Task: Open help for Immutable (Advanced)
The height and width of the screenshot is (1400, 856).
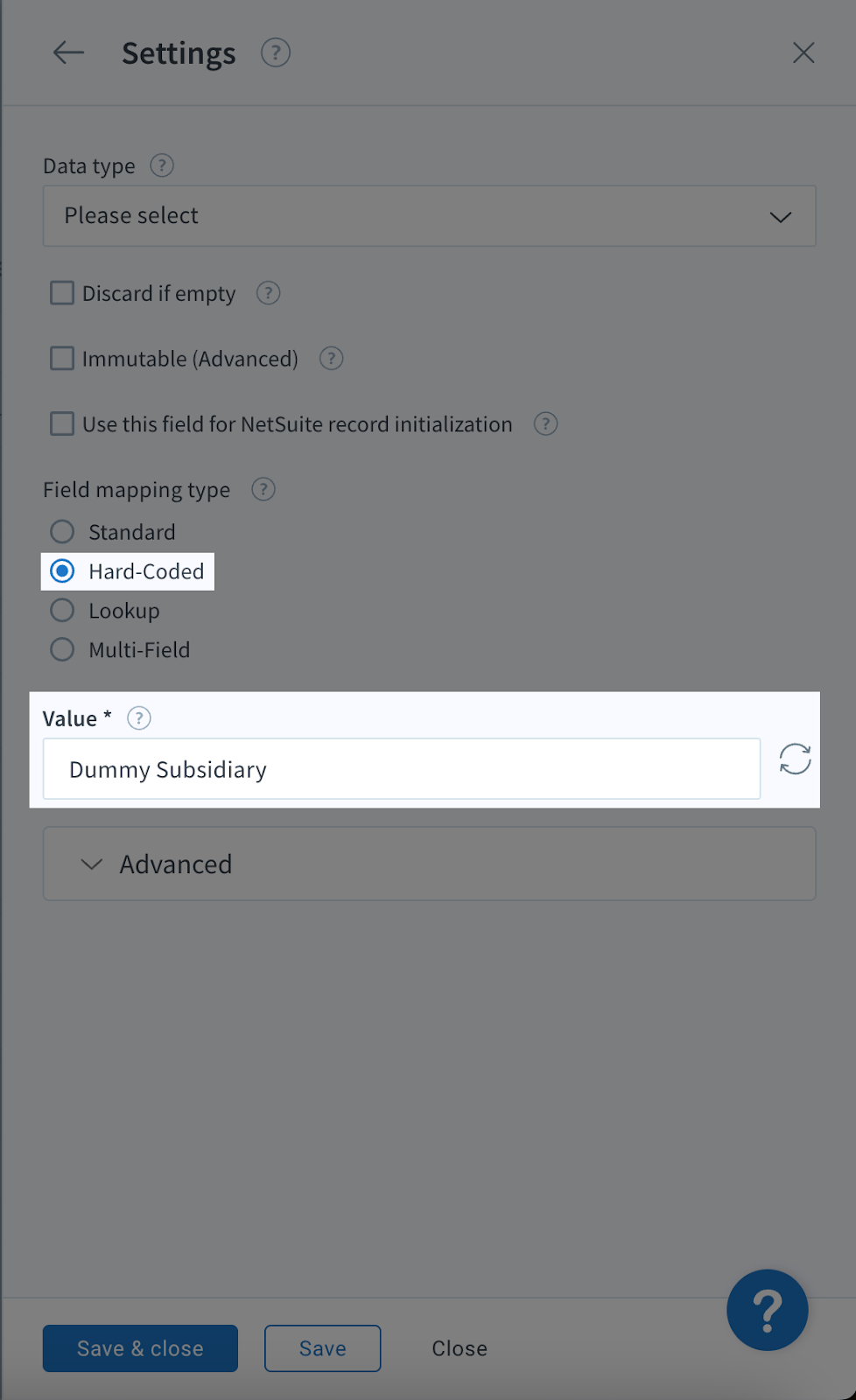Action: pos(331,358)
